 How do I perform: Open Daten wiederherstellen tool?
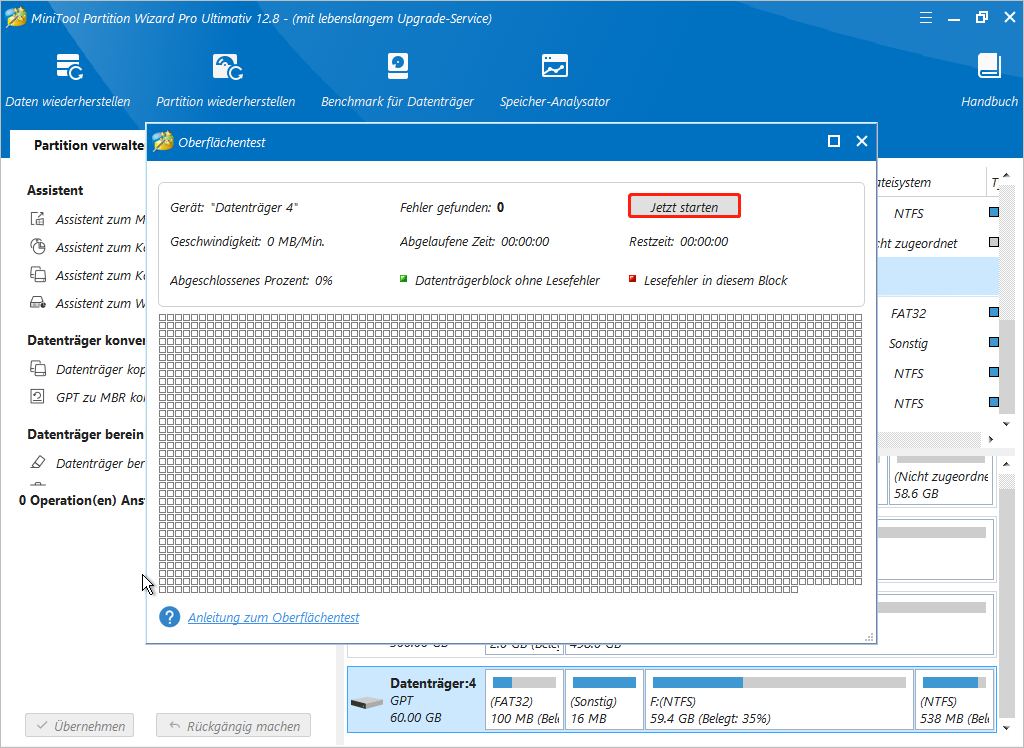pyautogui.click(x=68, y=81)
